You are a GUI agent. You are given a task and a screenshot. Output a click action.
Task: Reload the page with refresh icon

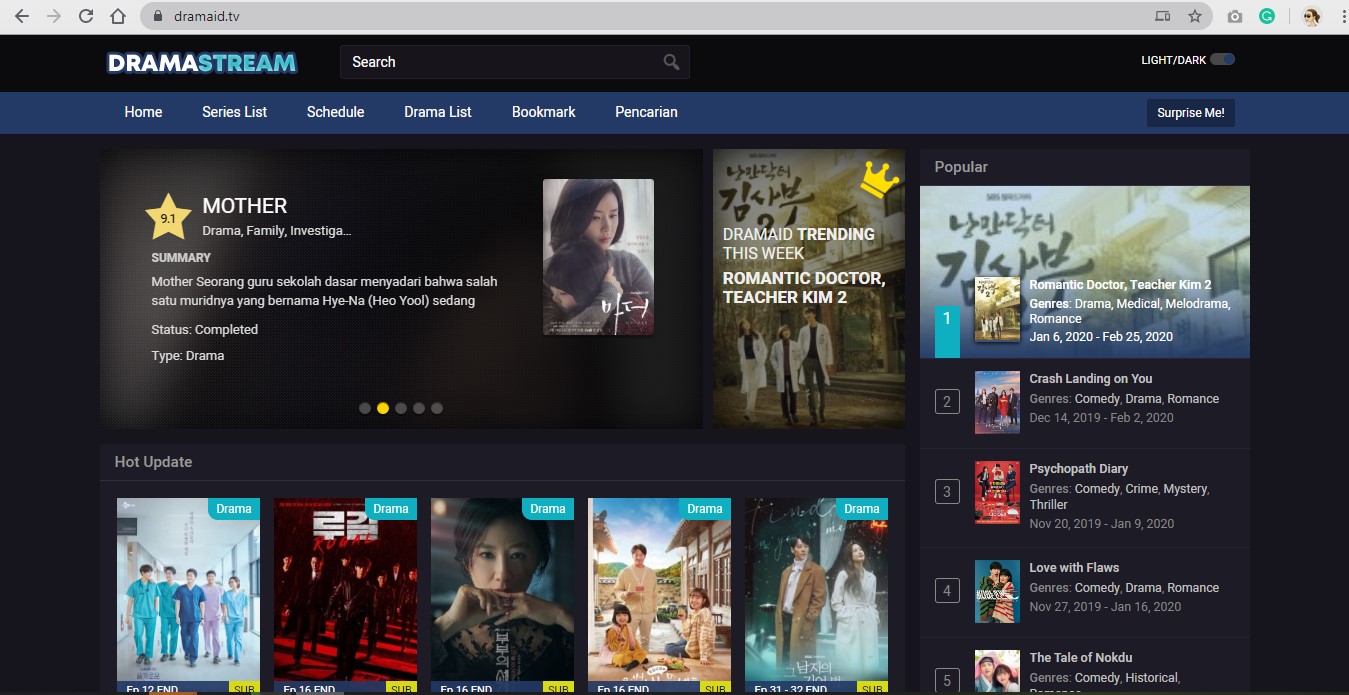click(x=86, y=16)
